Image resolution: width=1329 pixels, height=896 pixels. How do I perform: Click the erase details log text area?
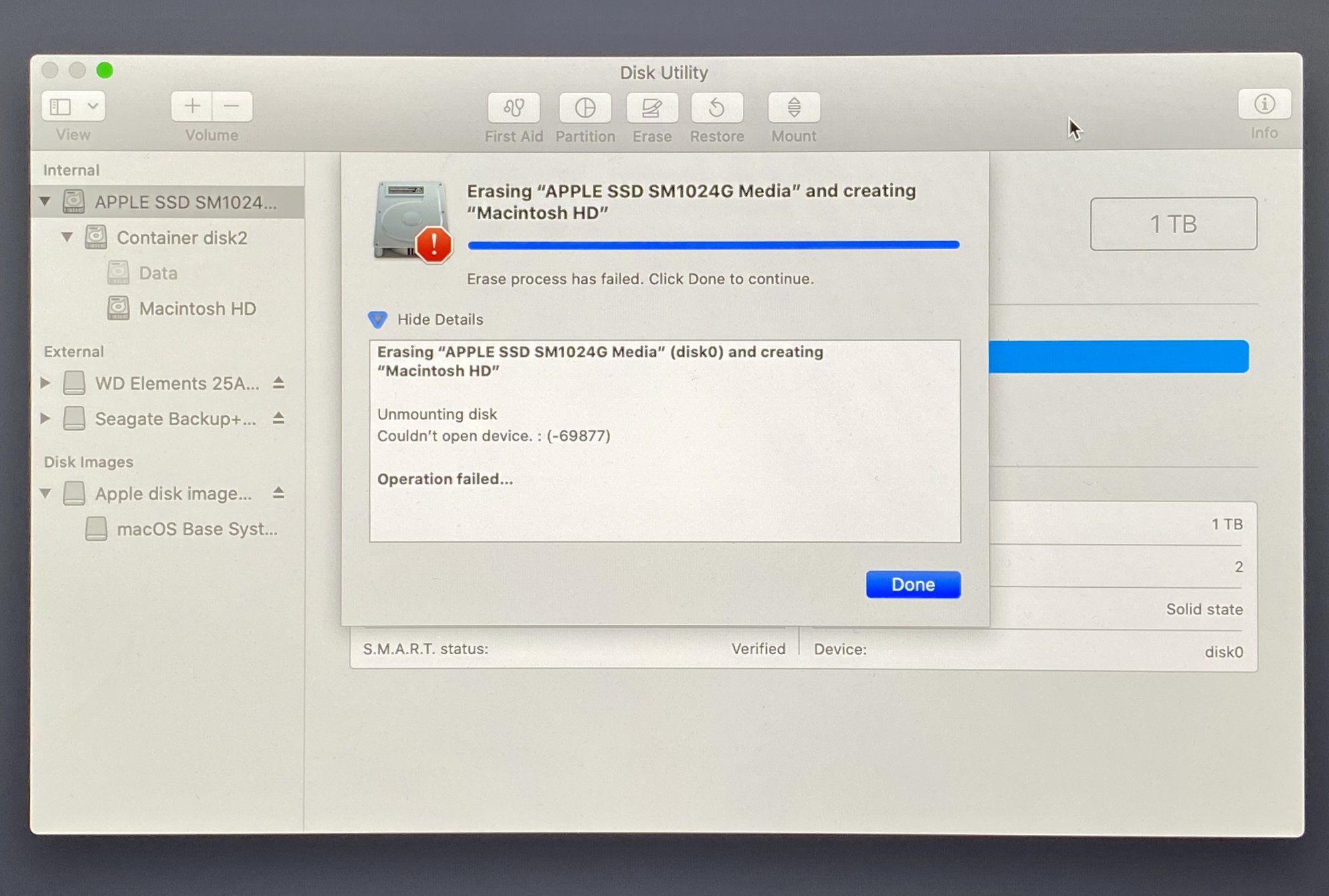(664, 441)
